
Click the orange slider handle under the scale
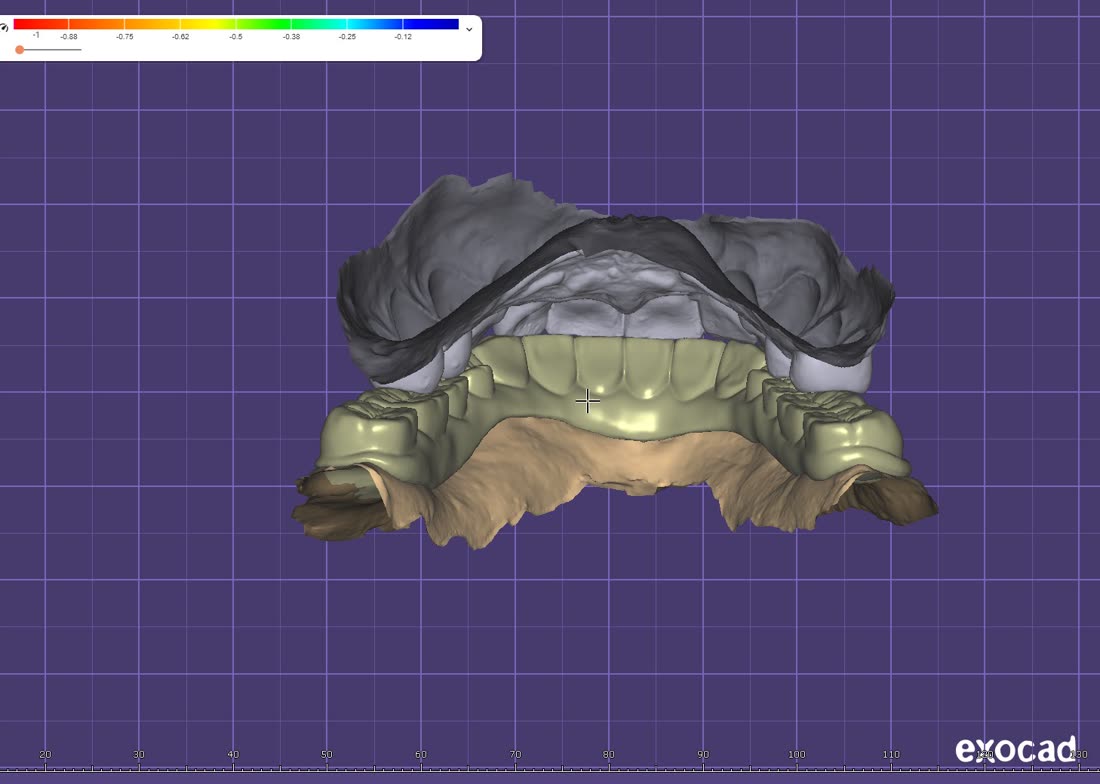(x=20, y=50)
